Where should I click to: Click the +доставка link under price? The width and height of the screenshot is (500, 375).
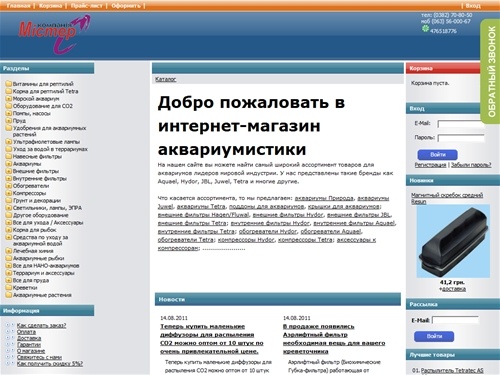[x=453, y=289]
